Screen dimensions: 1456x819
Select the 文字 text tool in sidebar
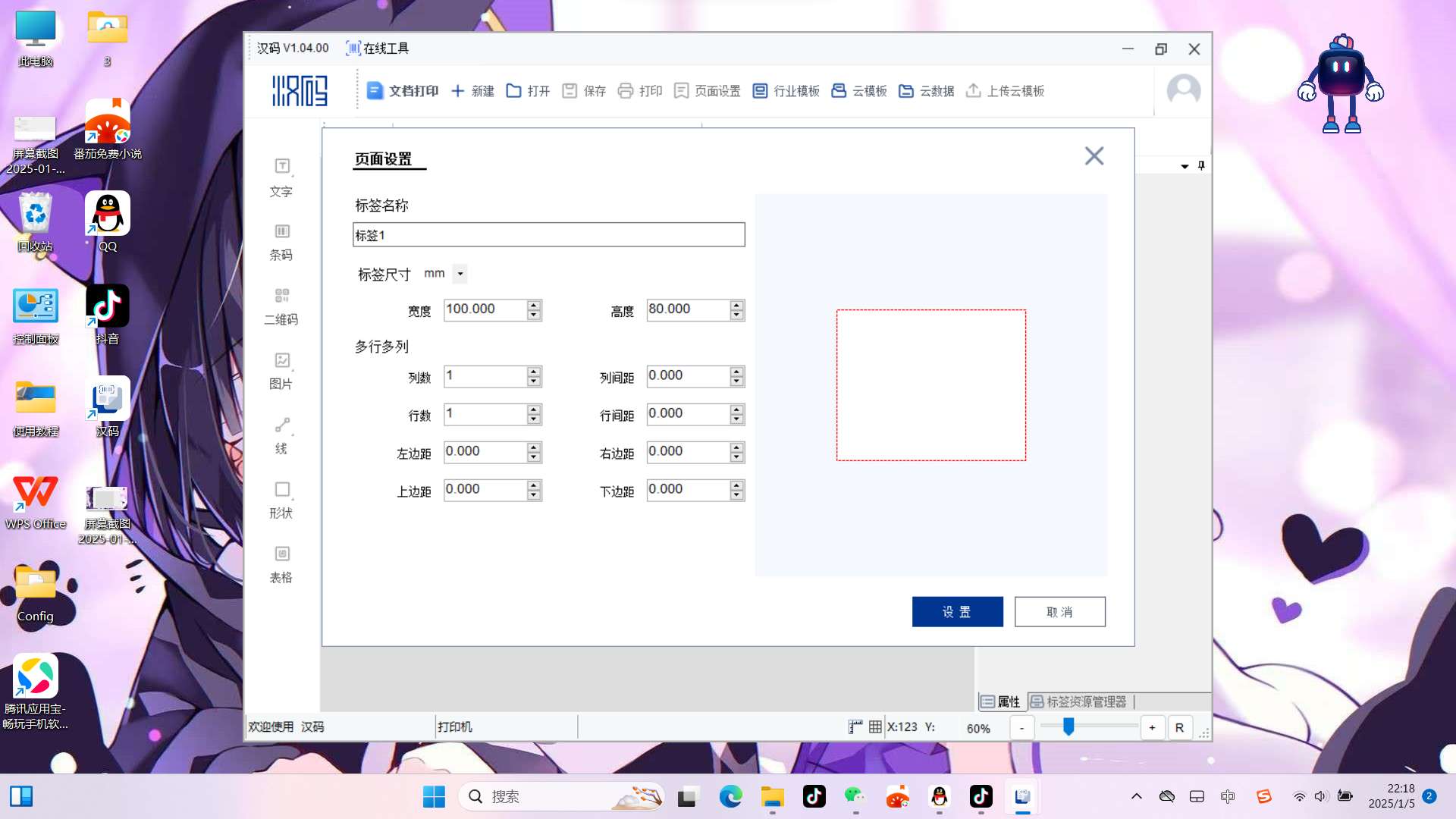click(281, 178)
